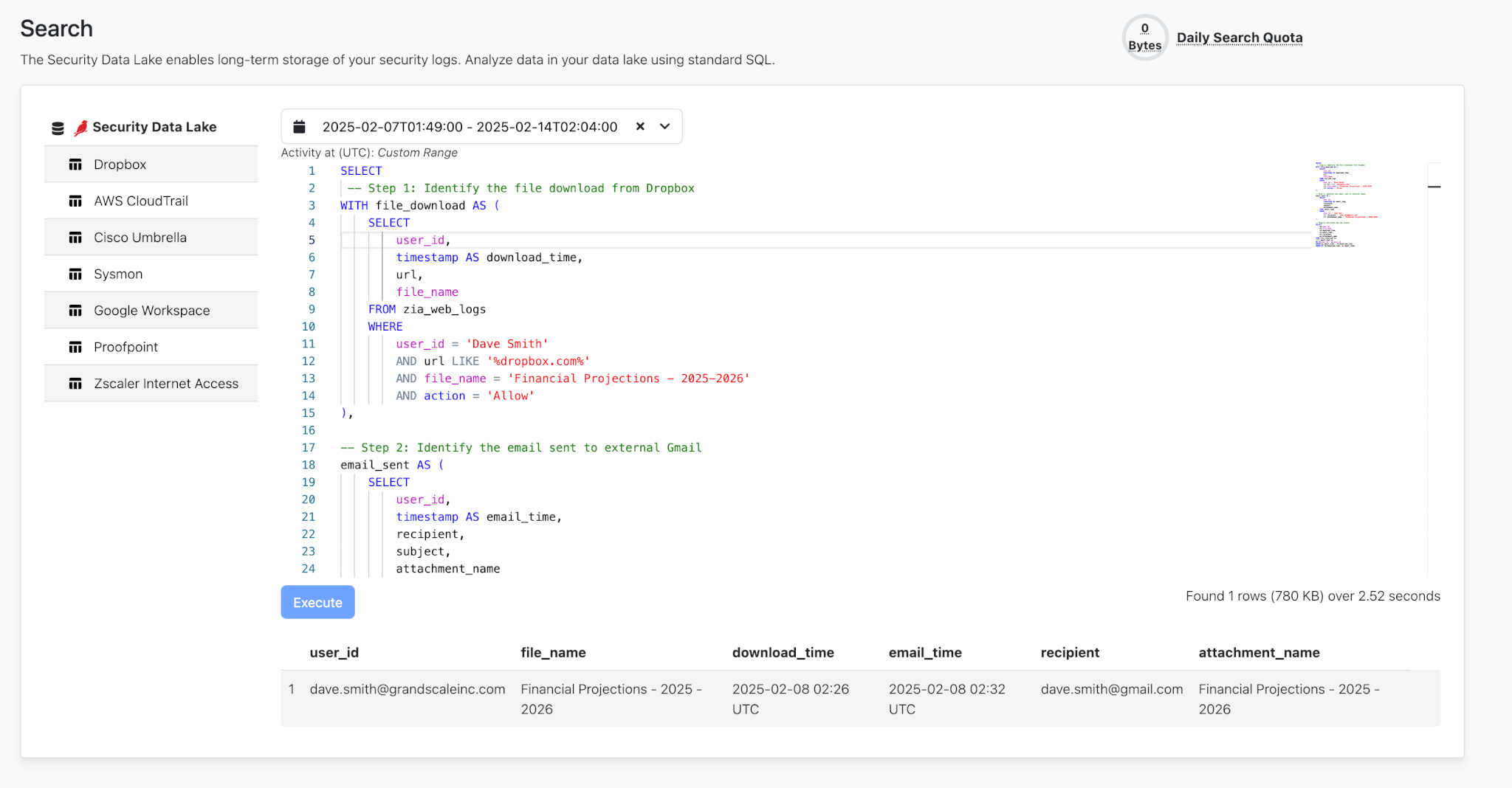The height and width of the screenshot is (788, 1512).
Task: Click the 2025-02-08 02:26 UTC cell
Action: click(x=791, y=699)
